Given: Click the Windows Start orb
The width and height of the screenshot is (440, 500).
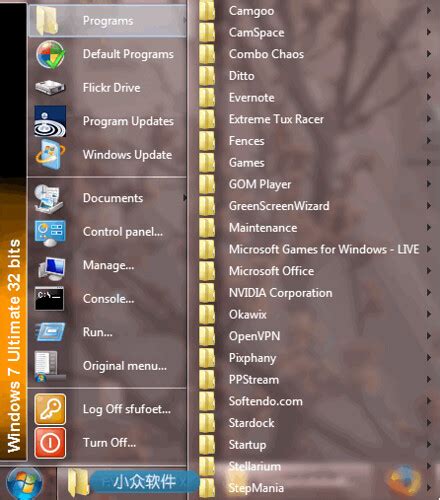Looking at the screenshot, I should tap(24, 483).
